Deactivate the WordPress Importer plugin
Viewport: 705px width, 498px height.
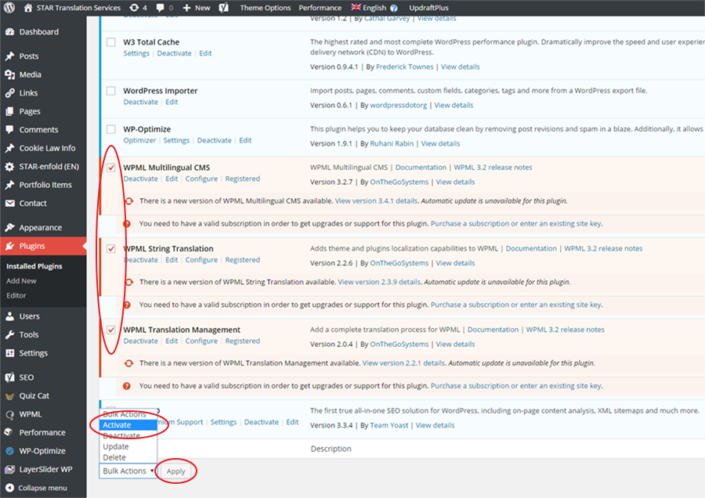point(140,102)
